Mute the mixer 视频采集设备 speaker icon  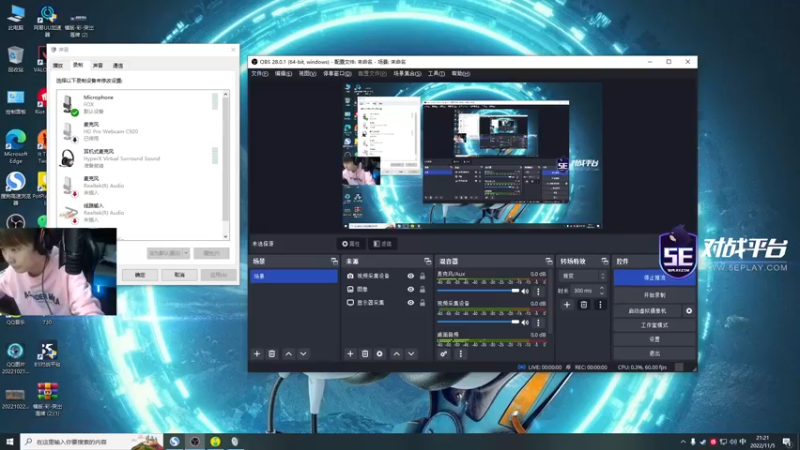(526, 322)
